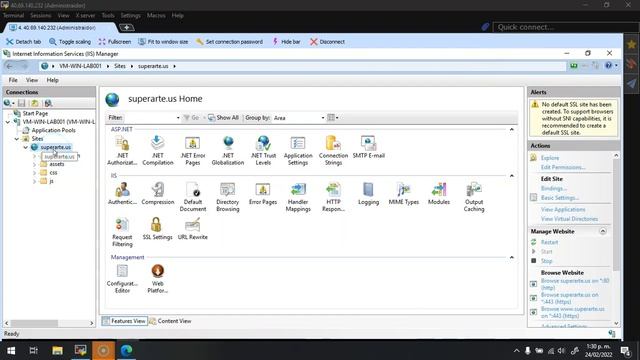Open Web Platform Installer feature
This screenshot has width=640, height=360.
tap(158, 279)
